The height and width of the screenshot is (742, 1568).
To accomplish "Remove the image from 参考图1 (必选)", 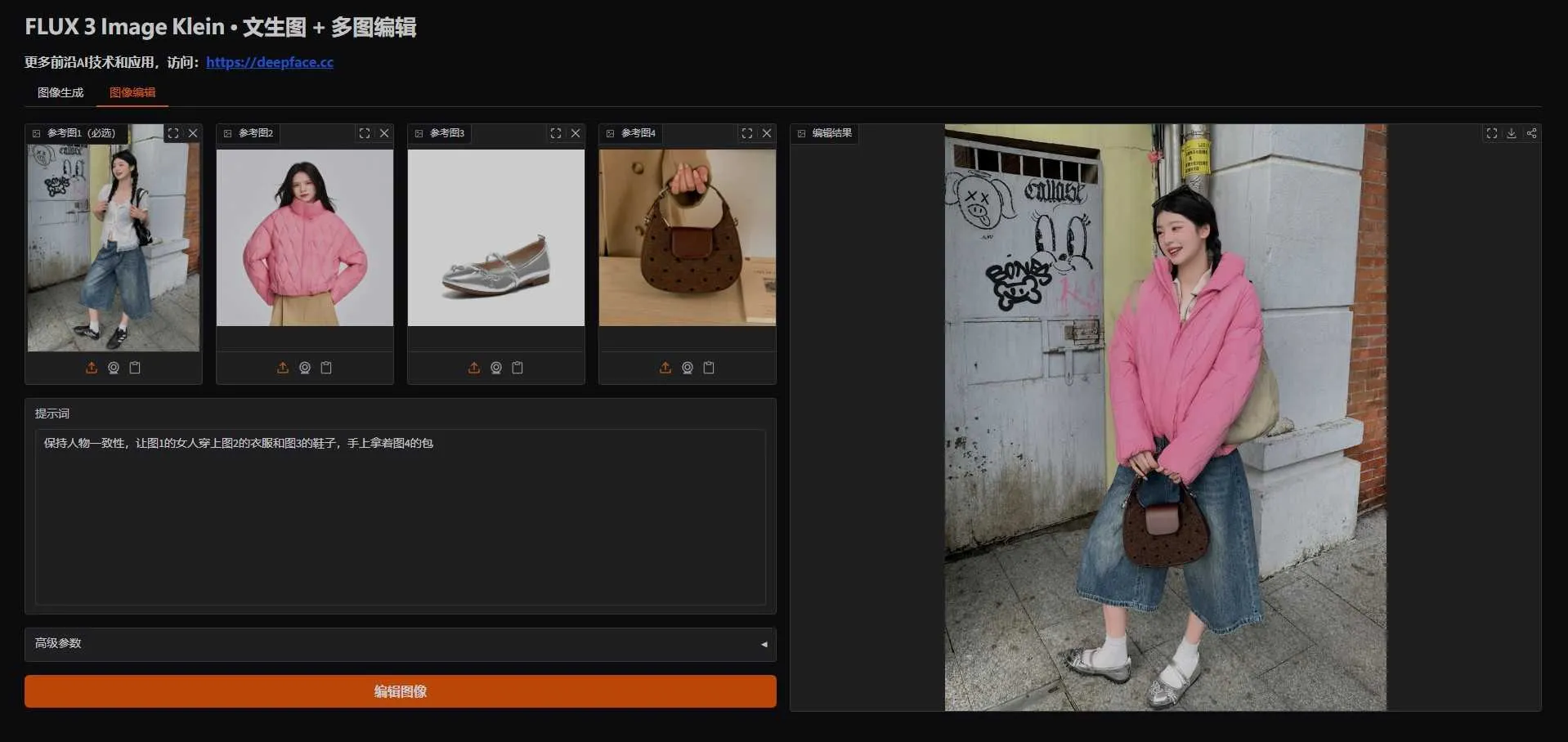I will (193, 133).
